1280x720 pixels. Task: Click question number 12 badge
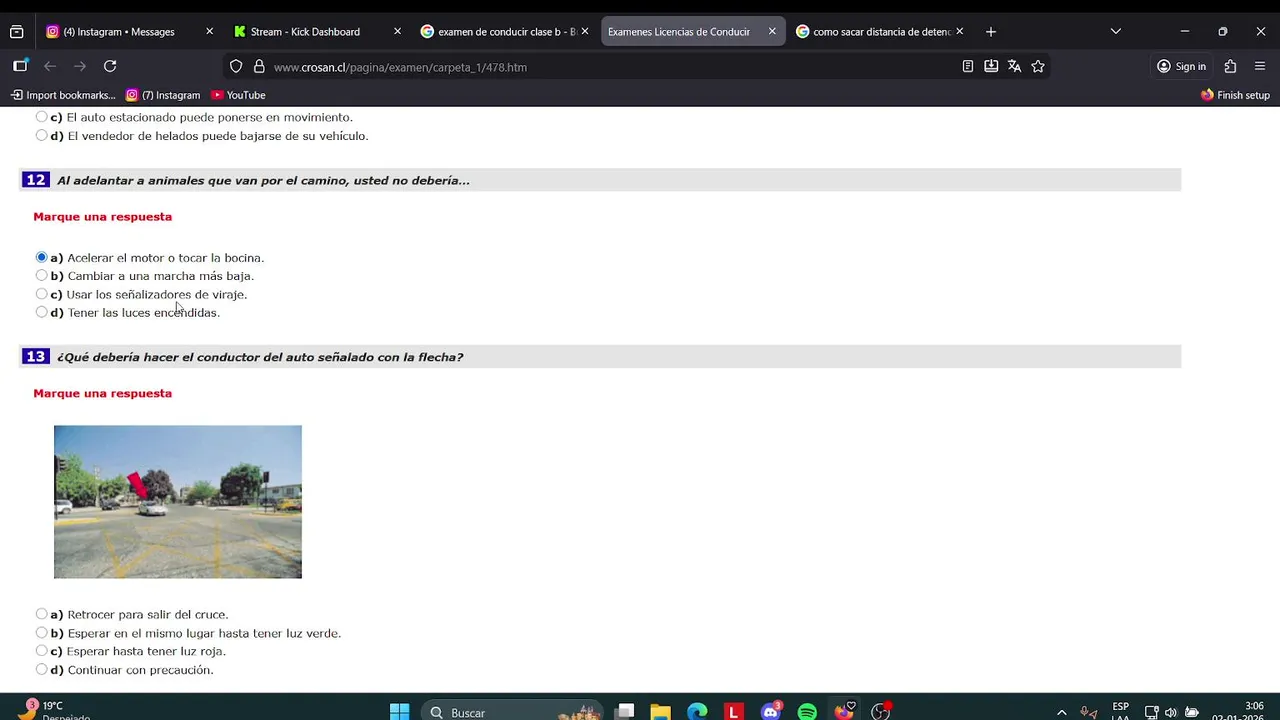(36, 180)
